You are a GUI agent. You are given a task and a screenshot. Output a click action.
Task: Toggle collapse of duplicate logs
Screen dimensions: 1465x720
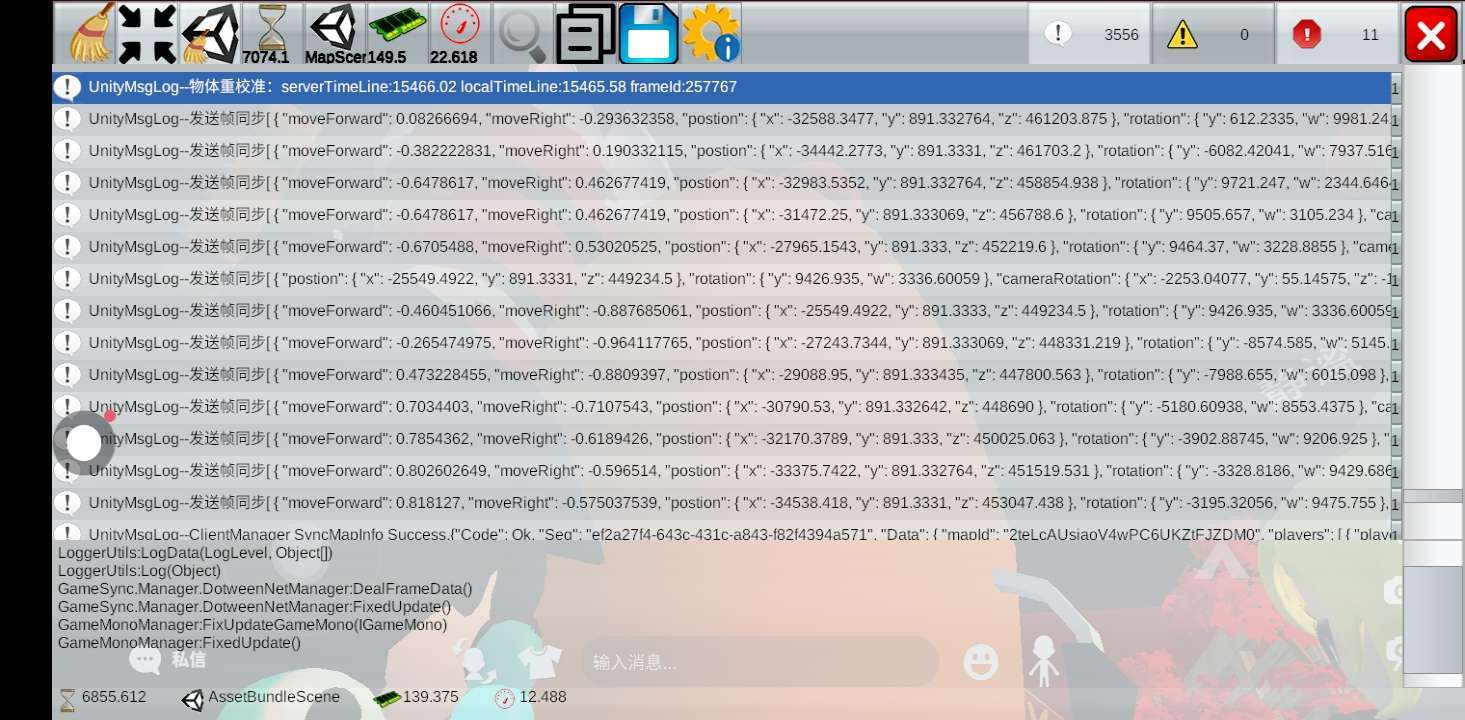click(147, 34)
